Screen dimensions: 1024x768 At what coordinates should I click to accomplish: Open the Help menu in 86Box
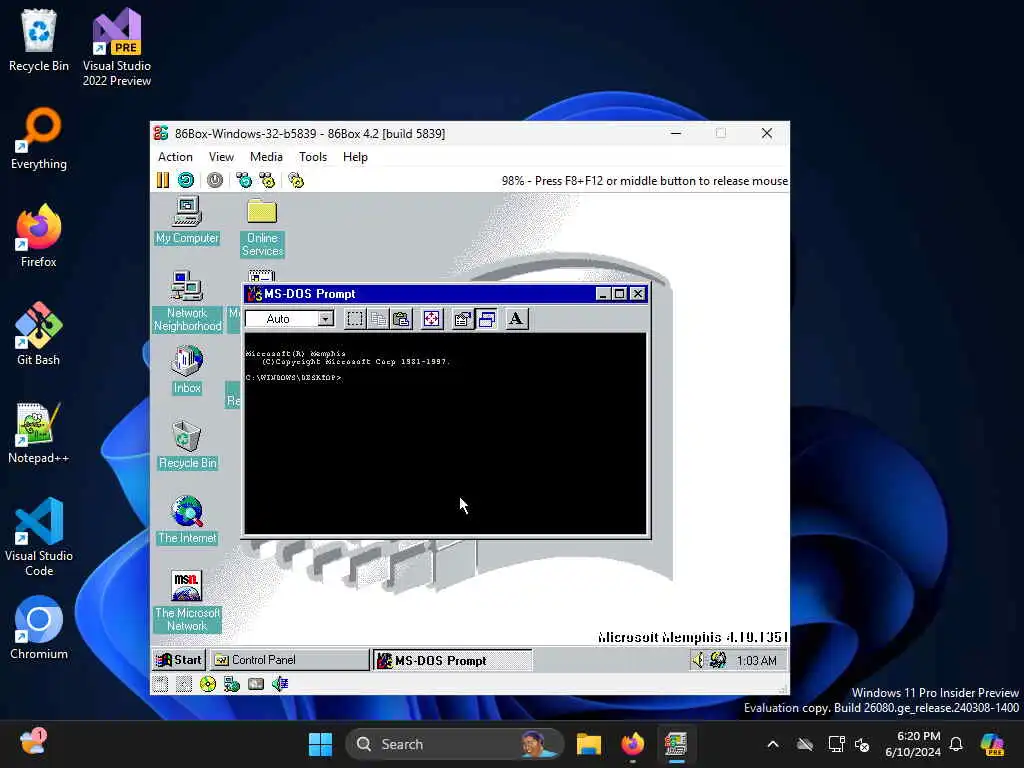[355, 157]
